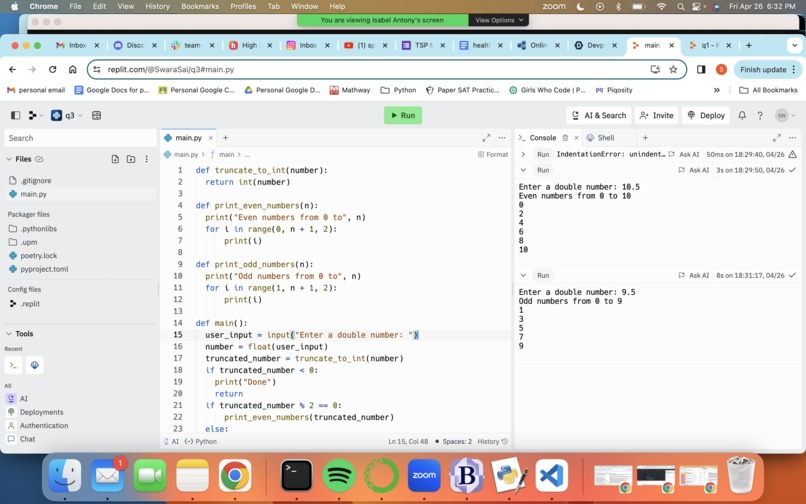Click the Python language indicator
806x504 pixels.
200,441
